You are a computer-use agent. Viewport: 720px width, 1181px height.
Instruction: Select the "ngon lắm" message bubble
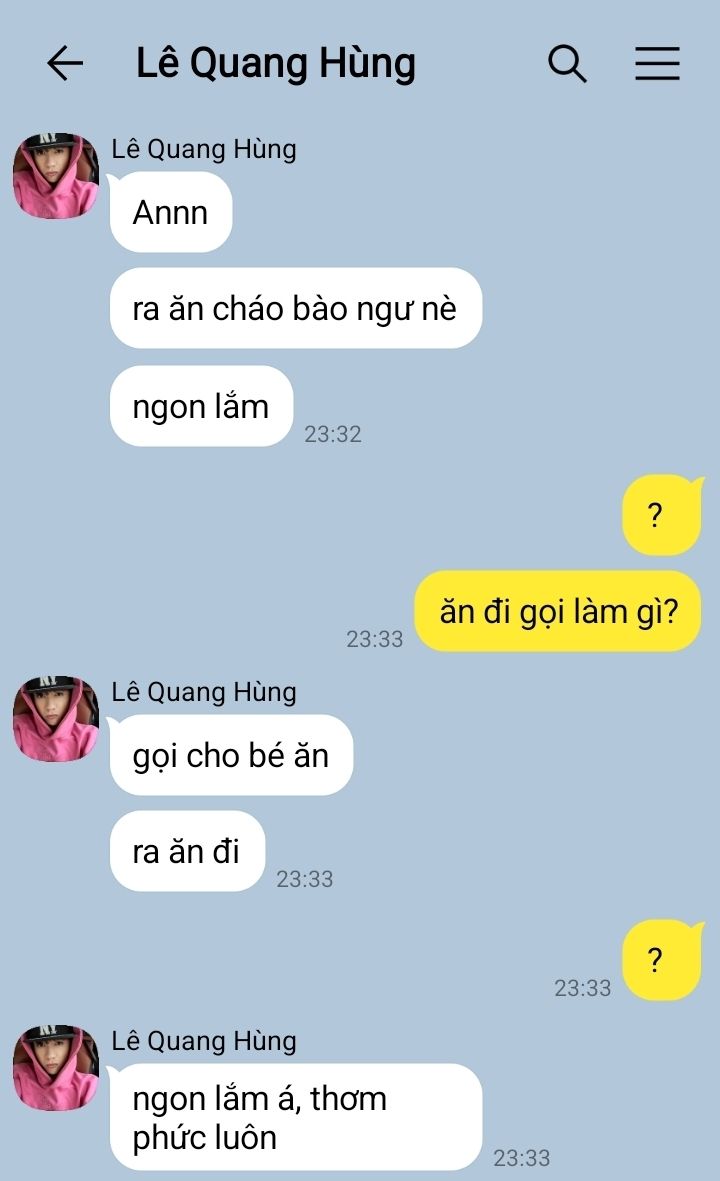201,406
